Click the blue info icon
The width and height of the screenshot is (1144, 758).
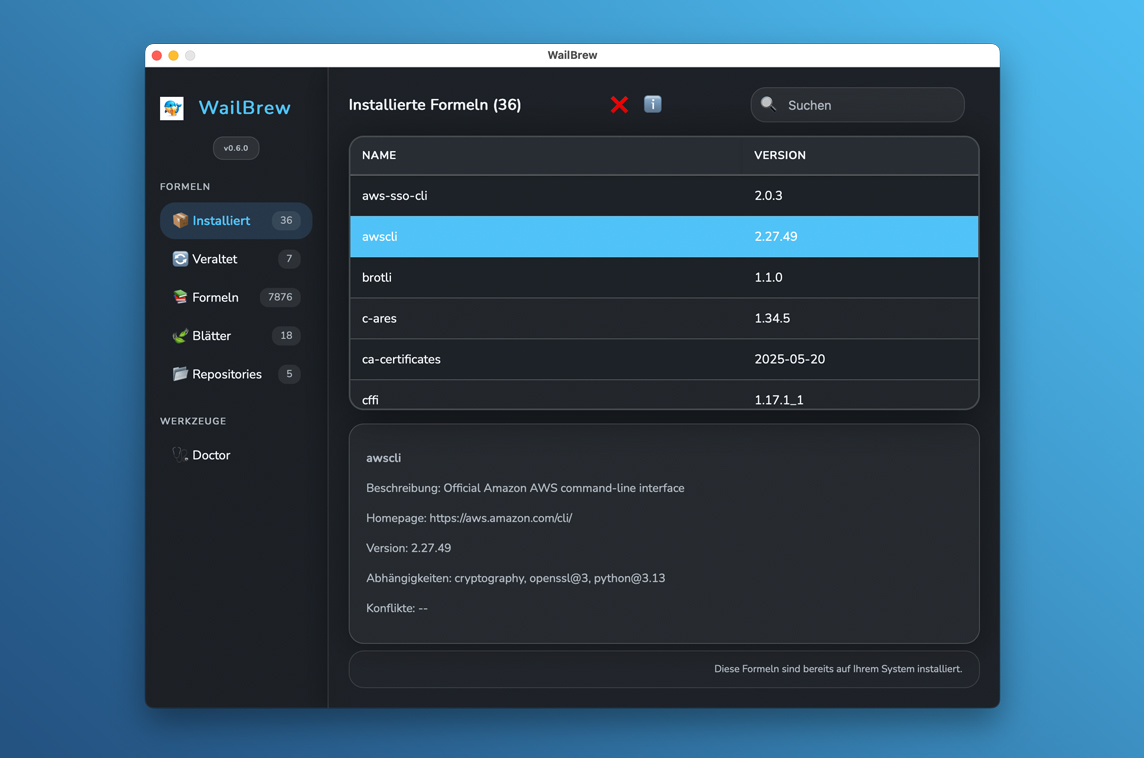click(x=653, y=104)
